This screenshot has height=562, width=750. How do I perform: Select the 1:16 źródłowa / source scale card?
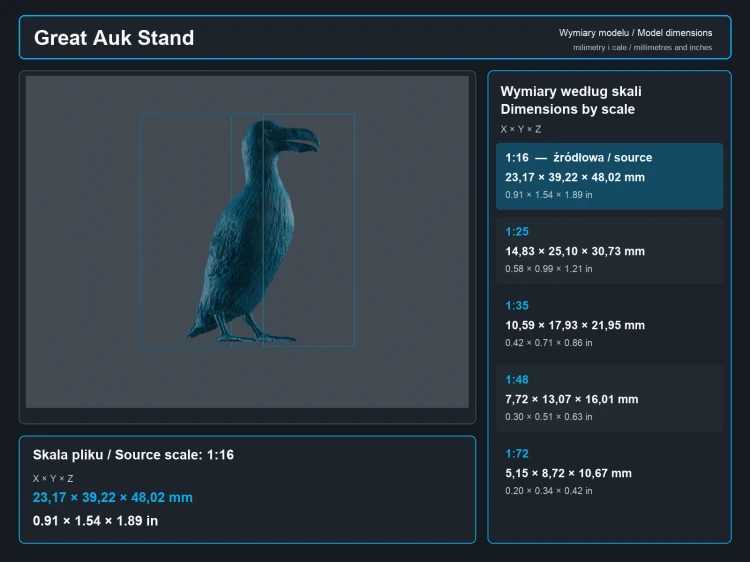(x=609, y=176)
